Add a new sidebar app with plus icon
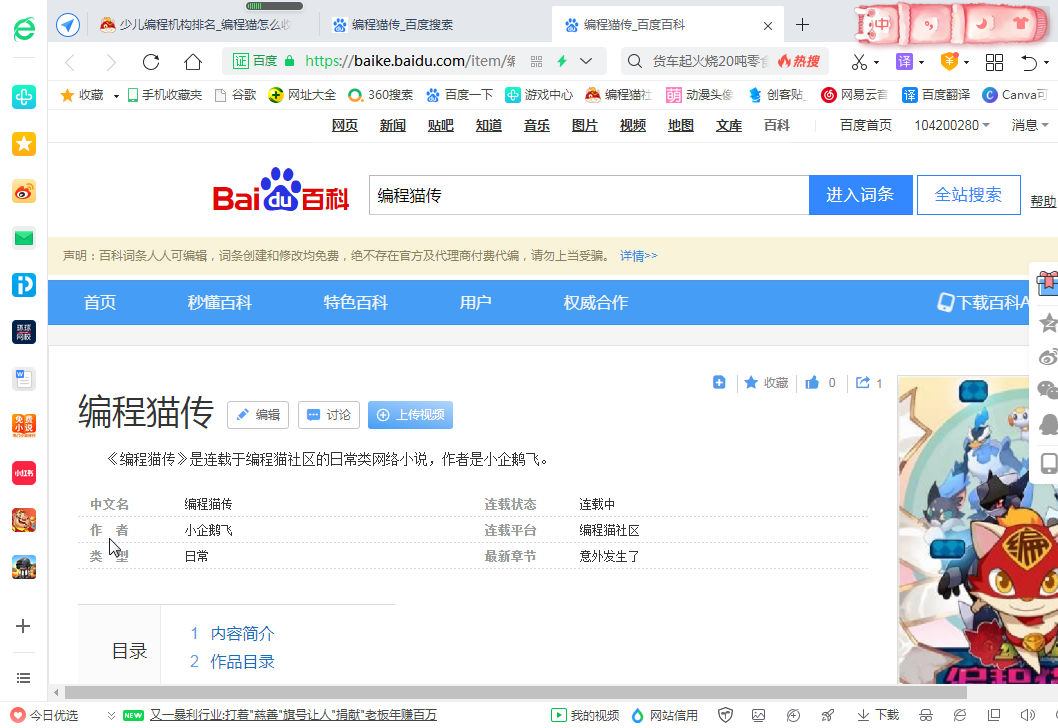 coord(23,626)
